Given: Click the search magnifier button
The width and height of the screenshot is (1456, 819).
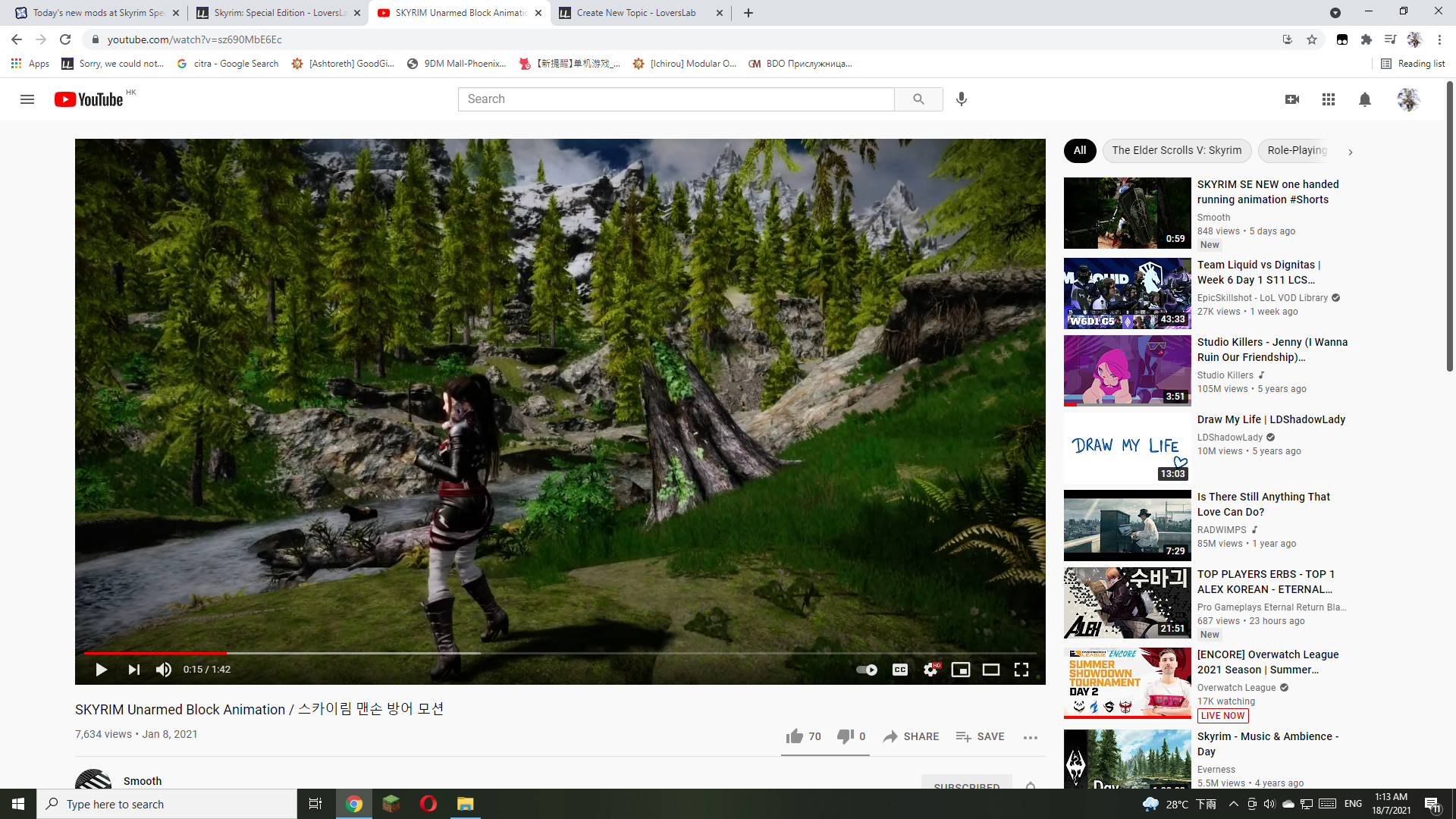Looking at the screenshot, I should (x=918, y=99).
